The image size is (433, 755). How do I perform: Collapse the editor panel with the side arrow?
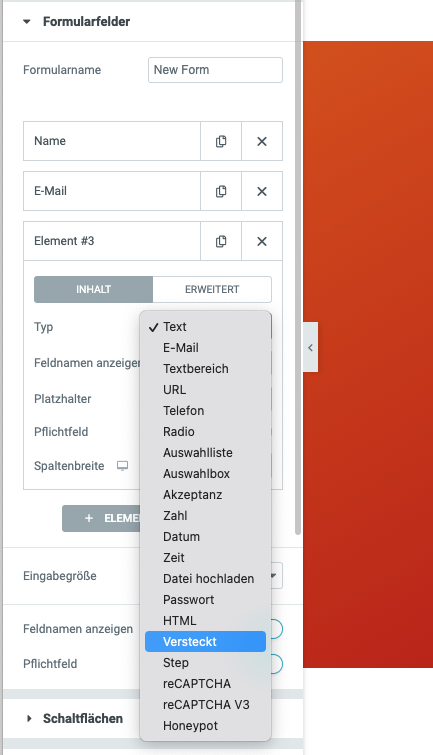pyautogui.click(x=310, y=347)
